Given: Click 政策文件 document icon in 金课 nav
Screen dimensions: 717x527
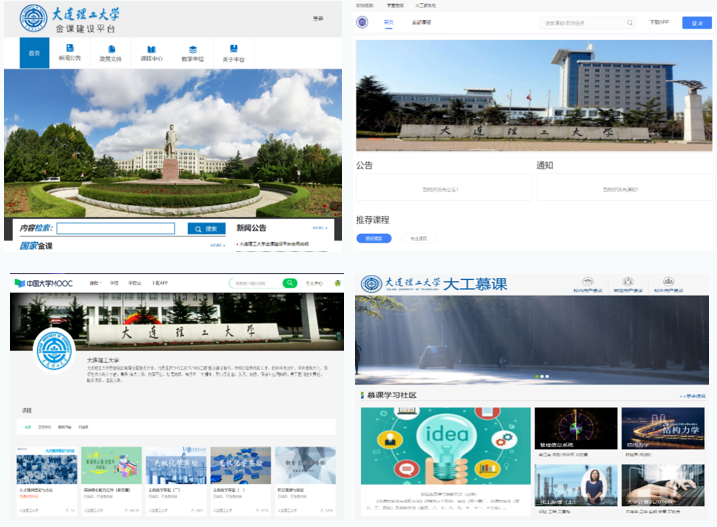Looking at the screenshot, I should point(111,49).
